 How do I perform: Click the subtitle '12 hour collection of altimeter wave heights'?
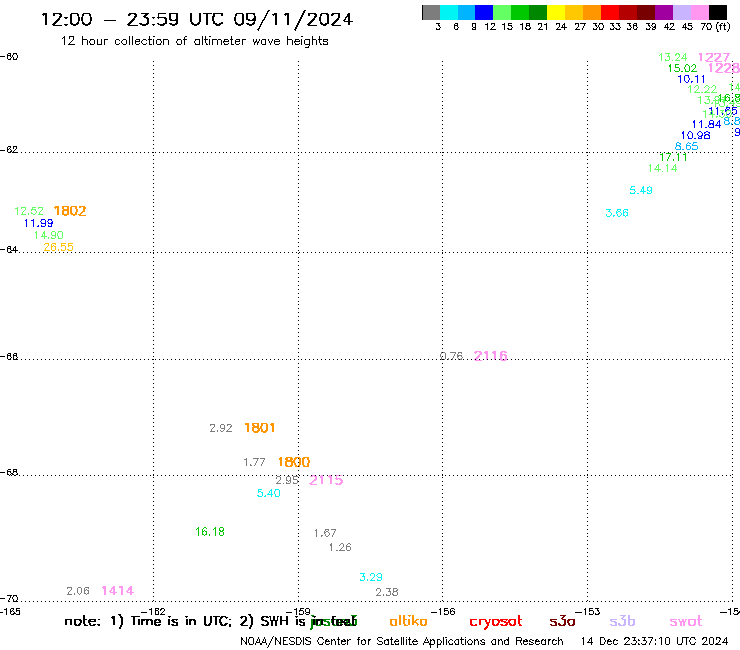(x=195, y=41)
